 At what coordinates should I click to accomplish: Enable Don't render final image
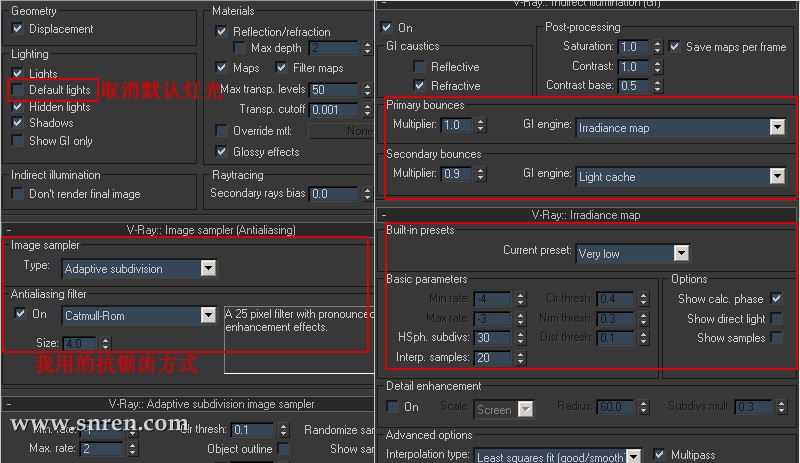coord(17,193)
